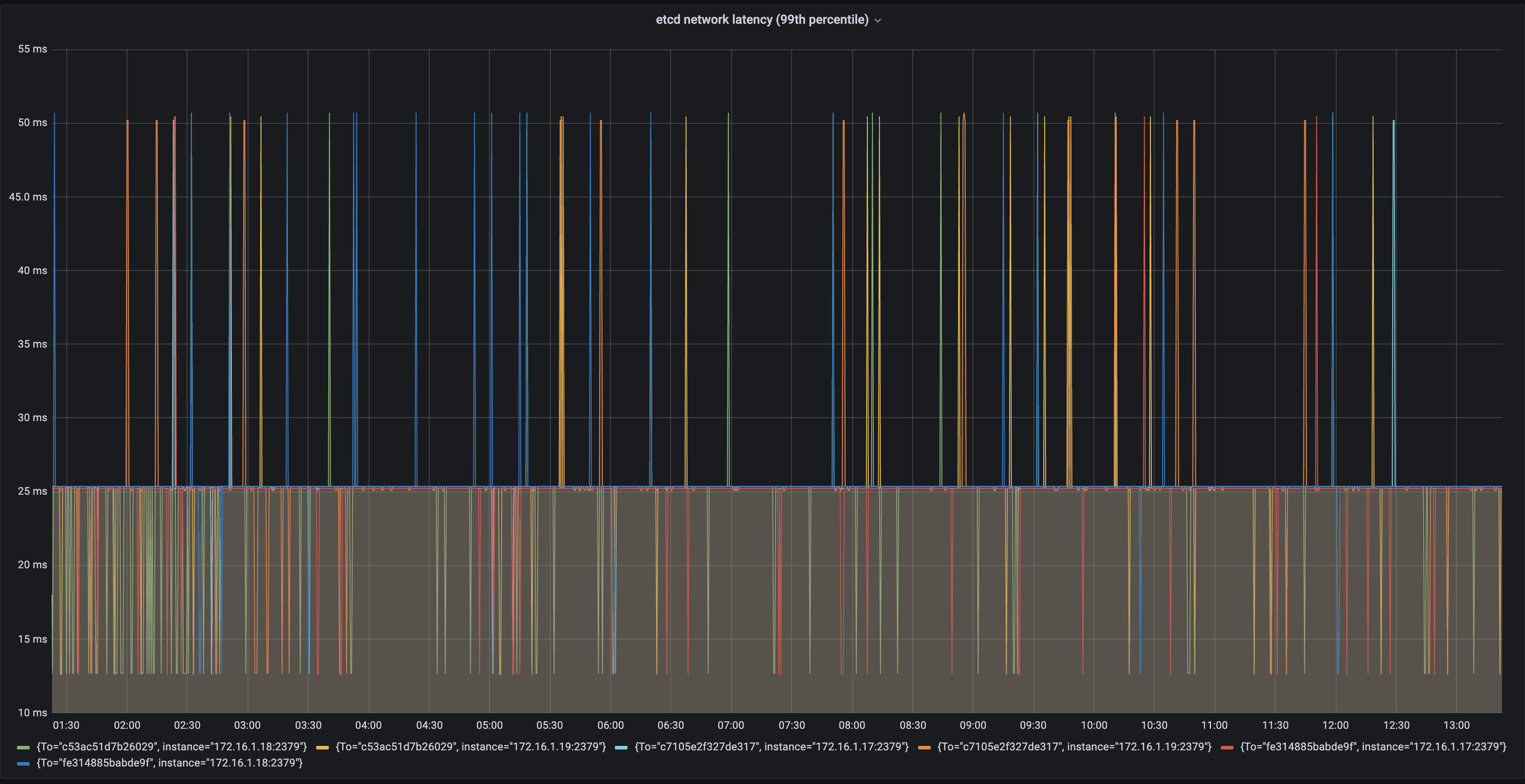Image resolution: width=1525 pixels, height=784 pixels.
Task: Click the cyan swatch beside instance 172.16.1.17 legend
Action: click(x=622, y=747)
